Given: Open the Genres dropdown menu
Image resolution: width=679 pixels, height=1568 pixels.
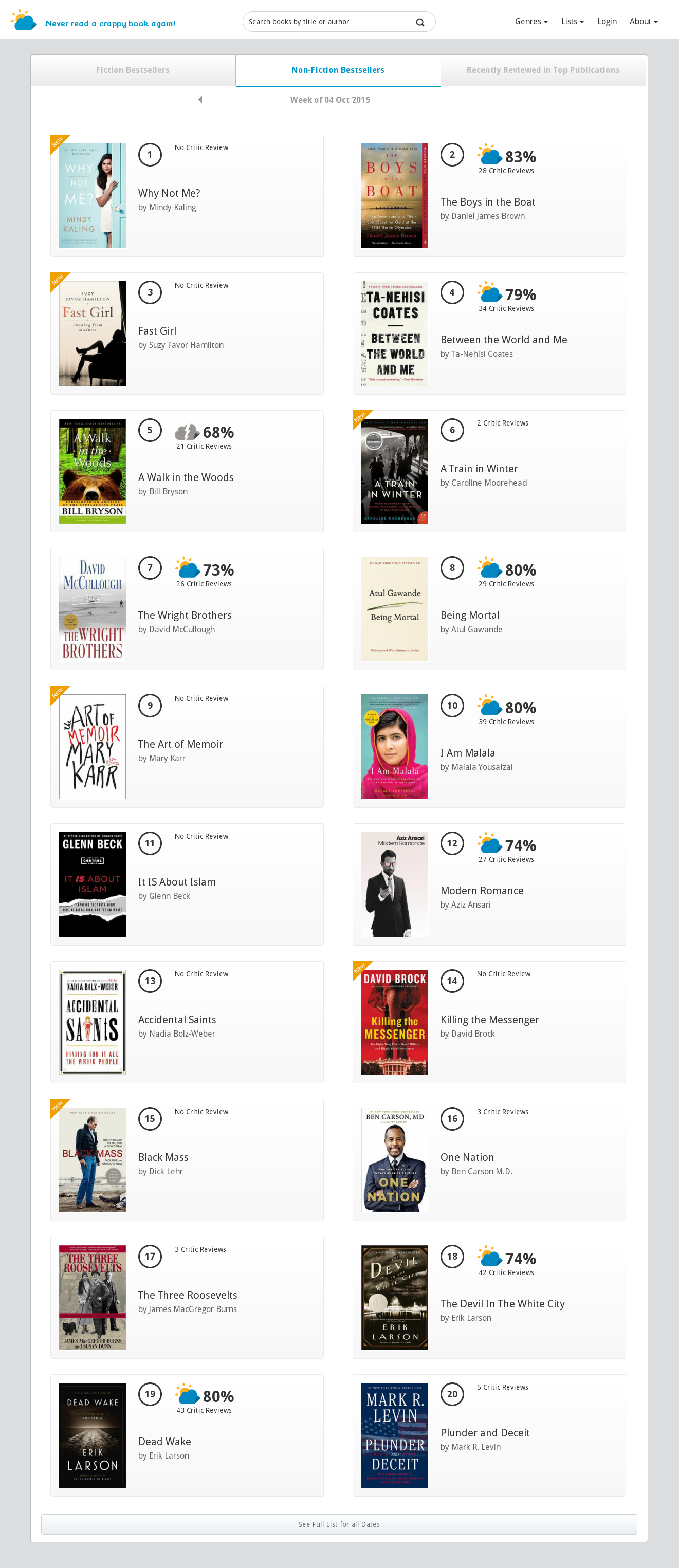Looking at the screenshot, I should 531,21.
